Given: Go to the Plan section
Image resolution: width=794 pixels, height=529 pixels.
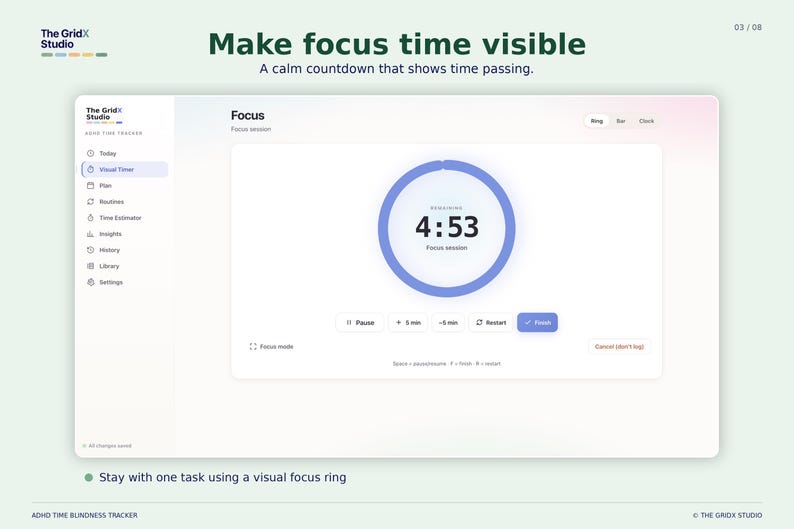Looking at the screenshot, I should [x=125, y=185].
